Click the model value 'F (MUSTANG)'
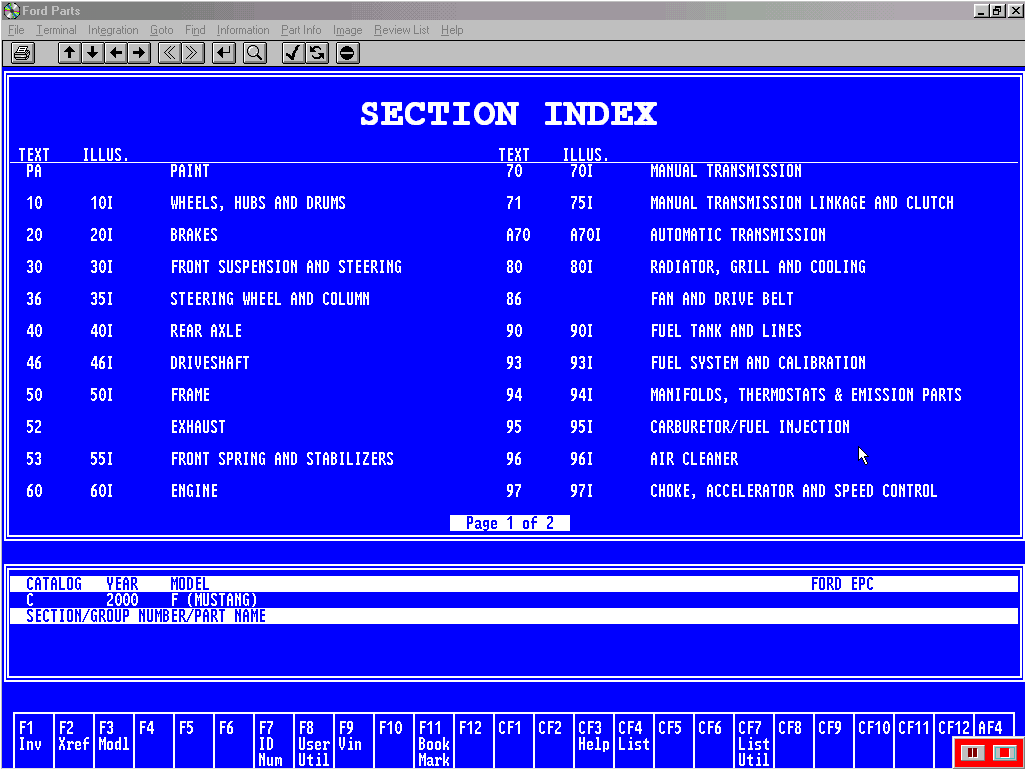1025x769 pixels. click(214, 600)
